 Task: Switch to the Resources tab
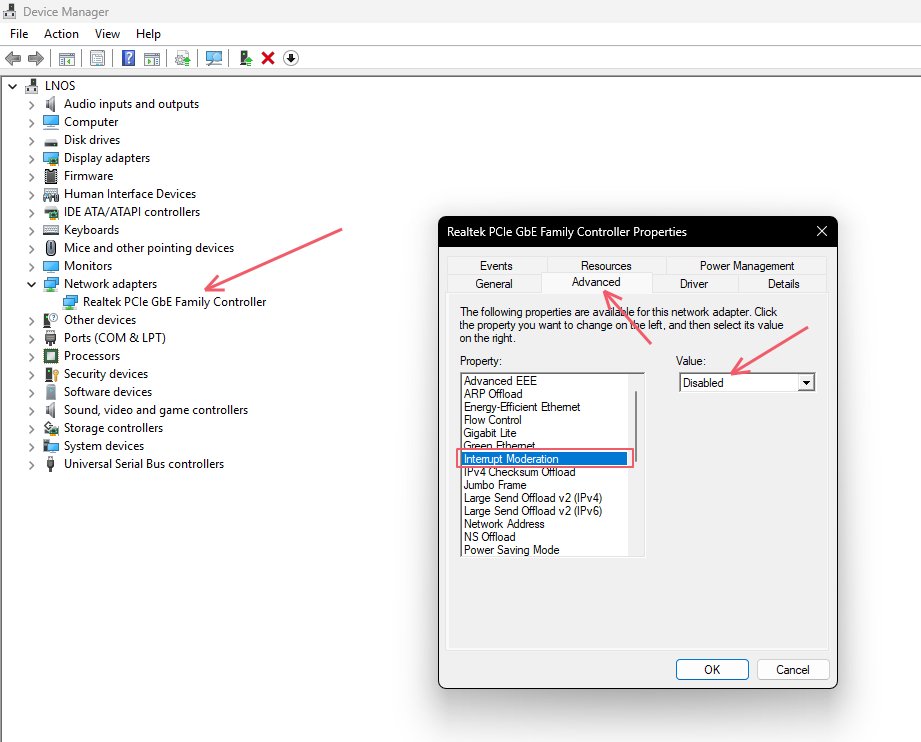click(606, 266)
